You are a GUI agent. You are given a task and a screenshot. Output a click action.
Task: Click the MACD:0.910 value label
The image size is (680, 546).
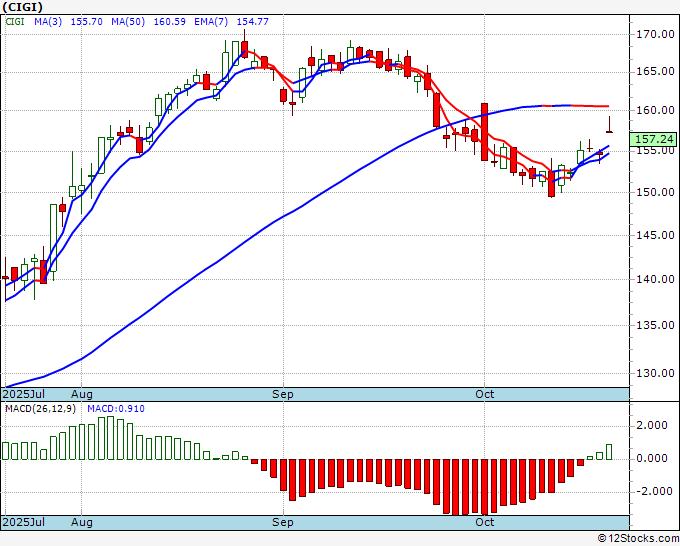(x=116, y=409)
